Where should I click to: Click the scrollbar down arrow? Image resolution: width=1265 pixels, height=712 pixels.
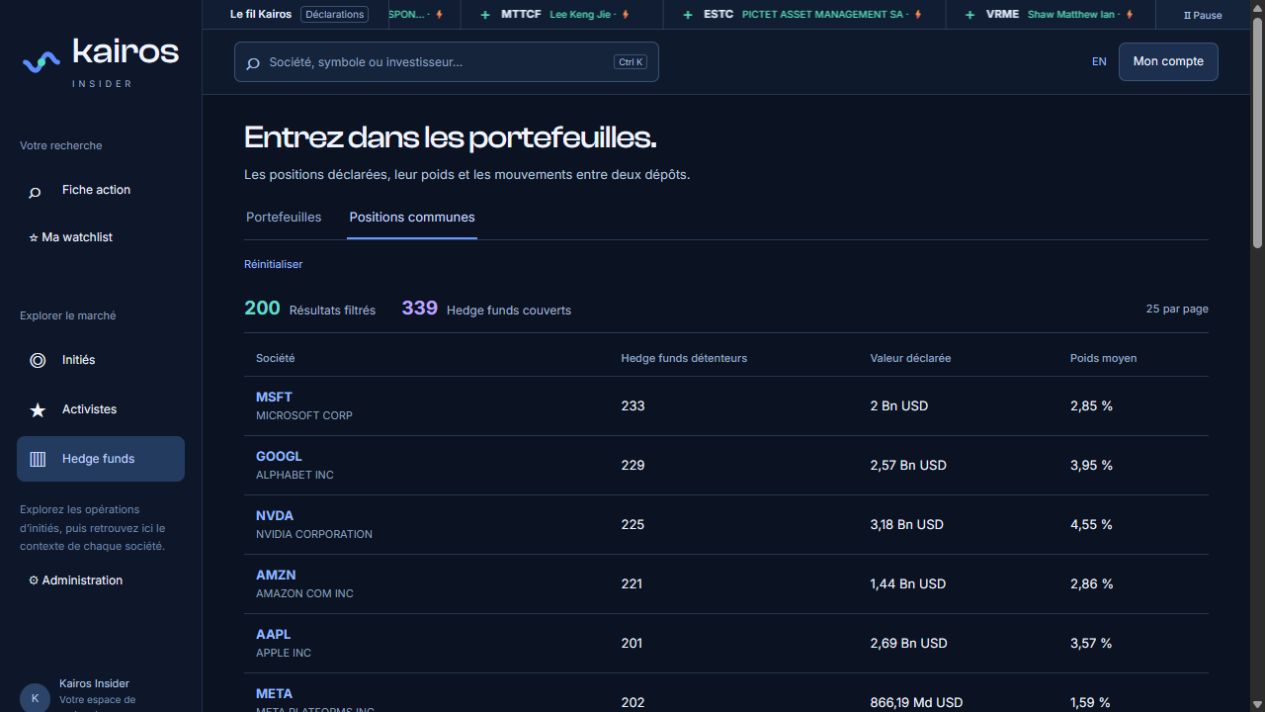tap(1257, 704)
